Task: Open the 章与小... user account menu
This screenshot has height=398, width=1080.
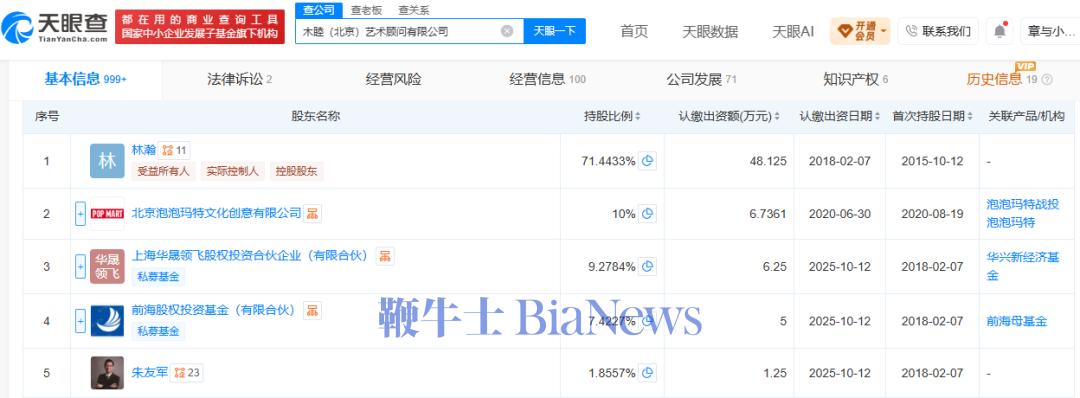Action: [1050, 31]
